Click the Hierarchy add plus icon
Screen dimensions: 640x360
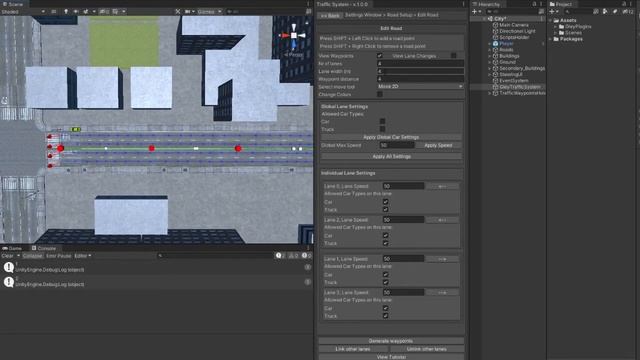[x=474, y=12]
